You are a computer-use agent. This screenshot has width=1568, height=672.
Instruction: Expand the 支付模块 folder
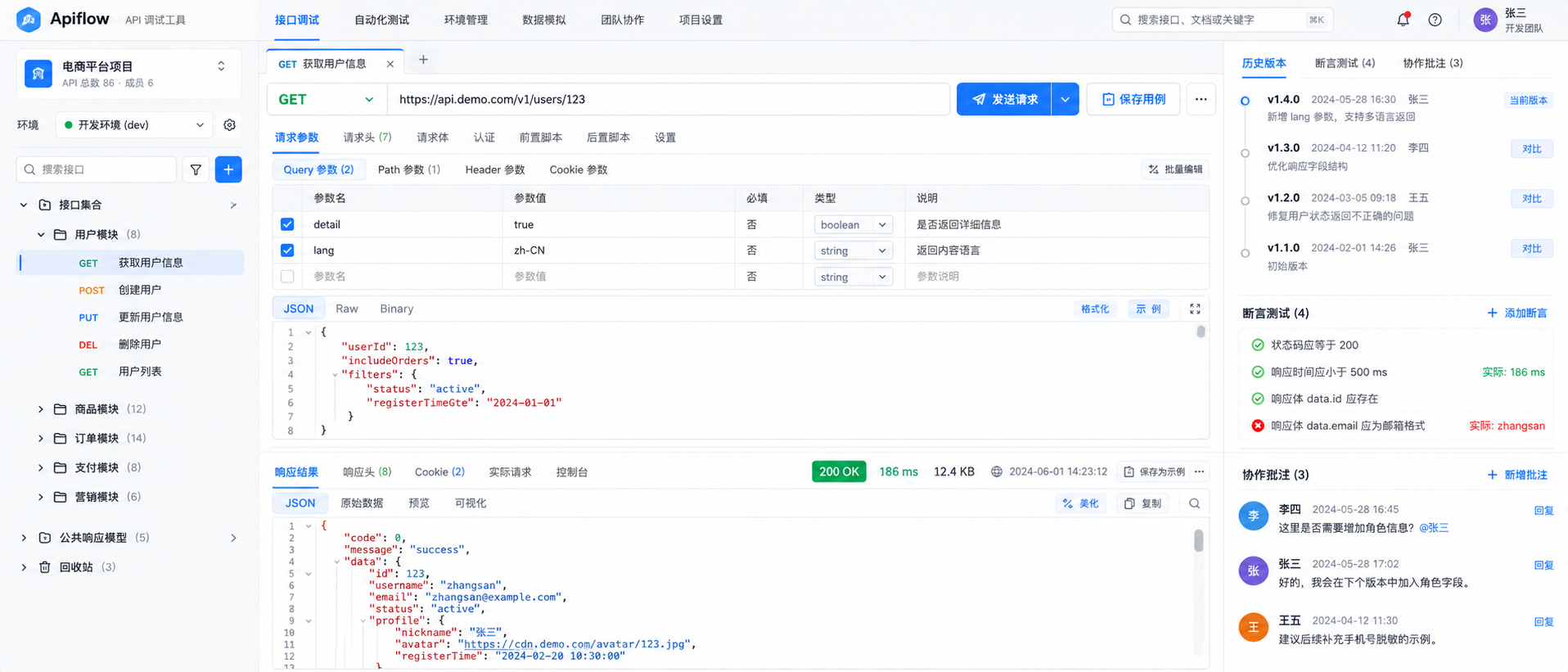click(x=41, y=467)
